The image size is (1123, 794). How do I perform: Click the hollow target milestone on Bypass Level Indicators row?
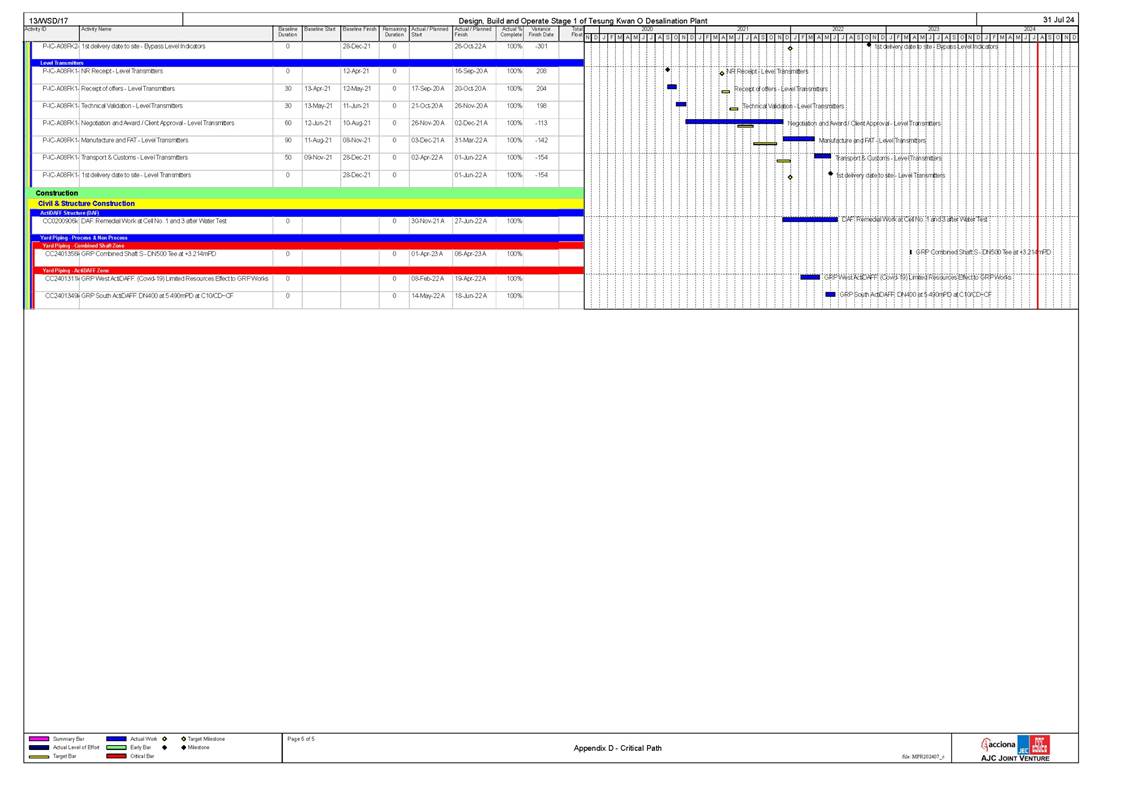coord(790,49)
